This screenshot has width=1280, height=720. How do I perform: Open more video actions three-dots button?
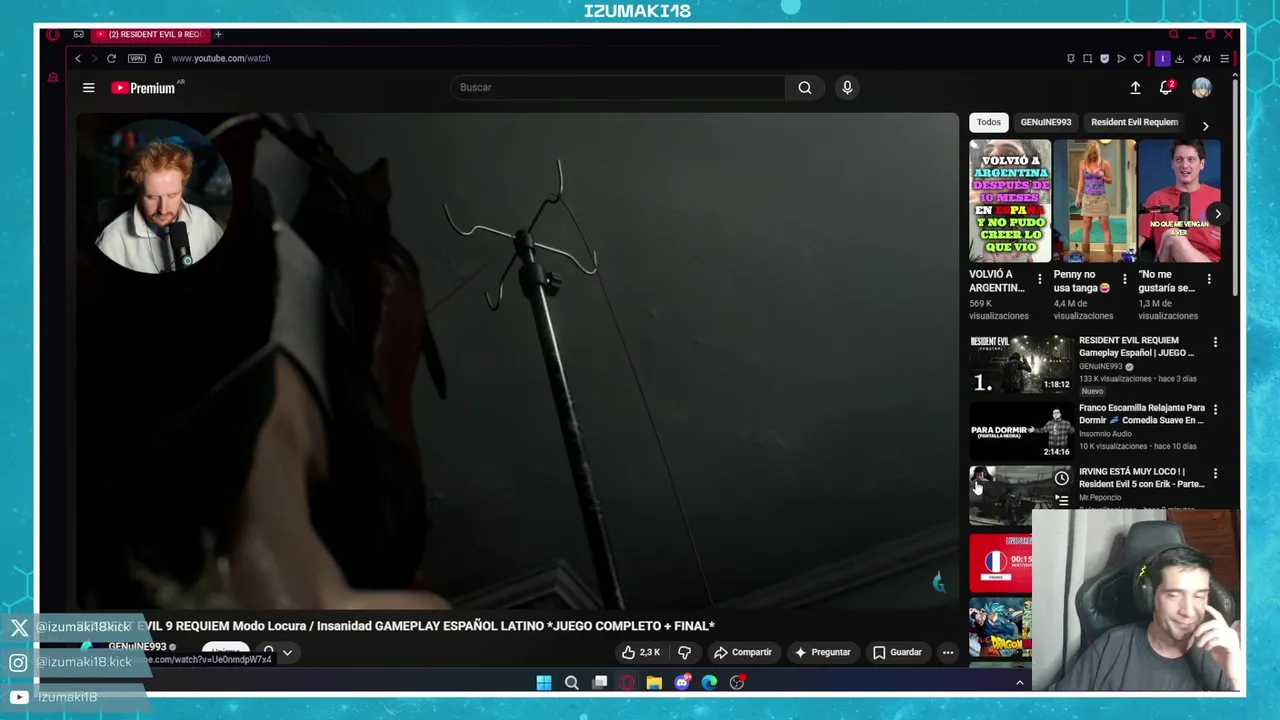click(x=948, y=652)
